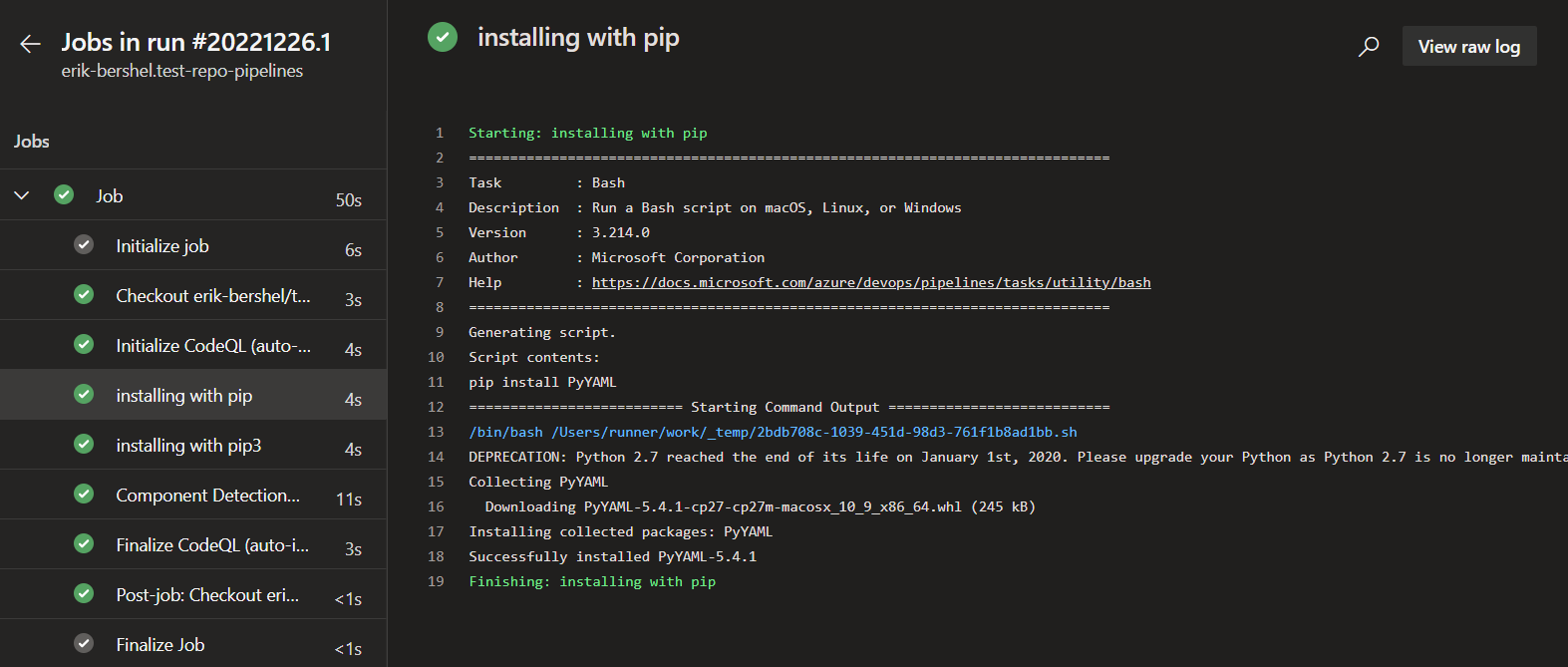Open the Finalize Job step

(193, 644)
